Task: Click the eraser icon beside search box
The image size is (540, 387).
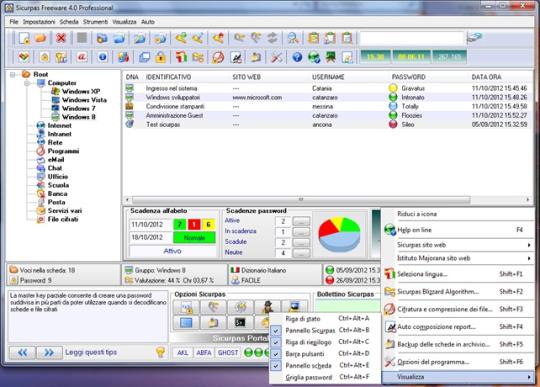Action: [x=475, y=38]
